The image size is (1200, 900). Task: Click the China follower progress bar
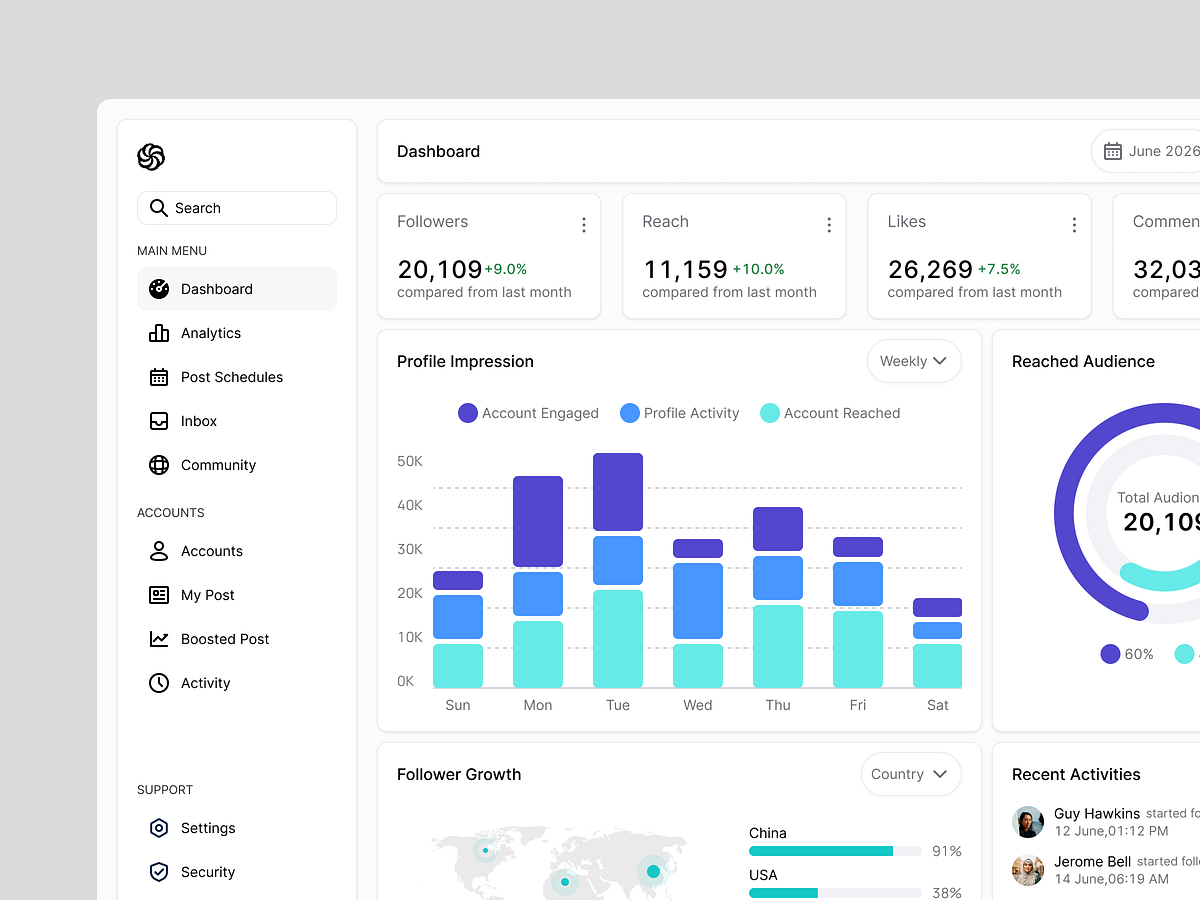pos(835,851)
